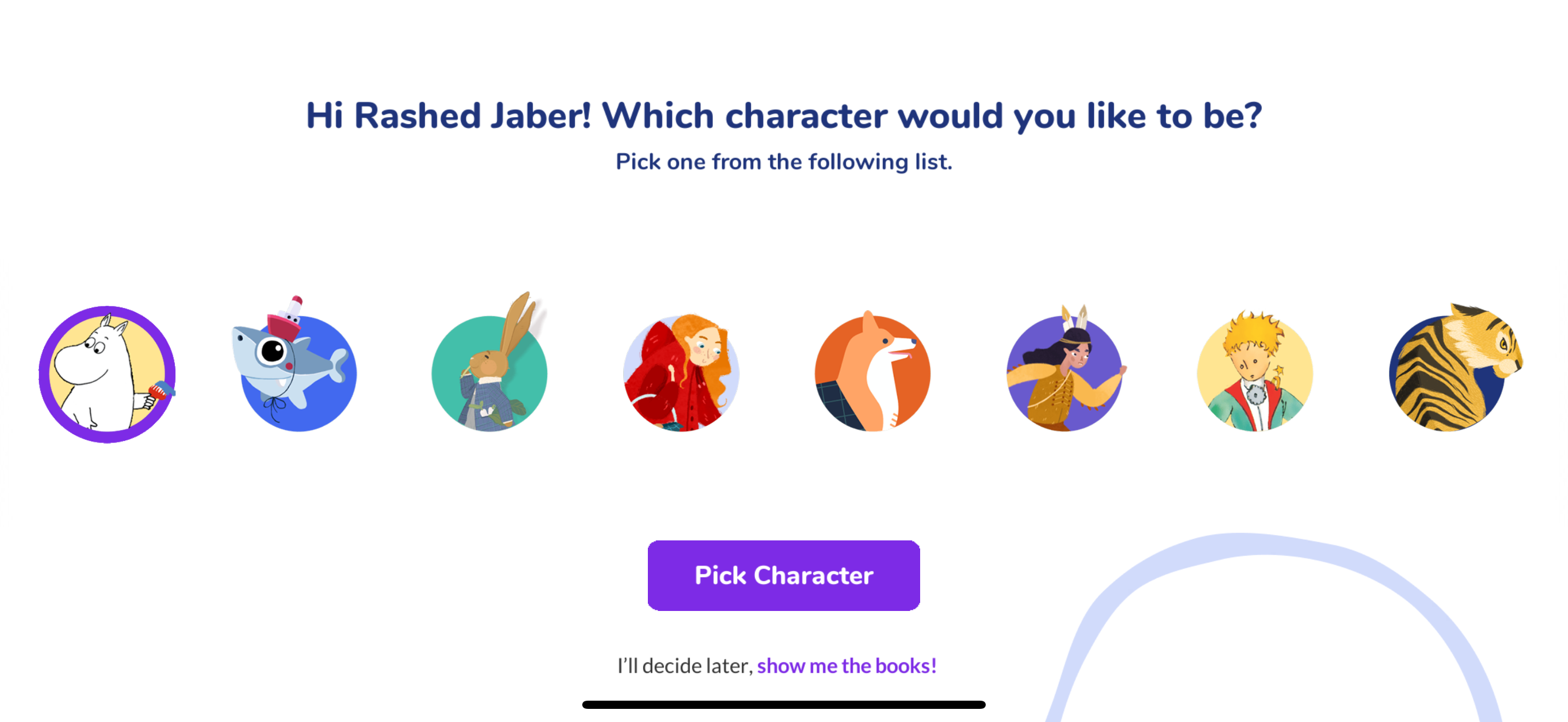Screen dimensions: 1568x722
Task: Click the "Pick one from the following list" subtitle
Action: coord(784,162)
